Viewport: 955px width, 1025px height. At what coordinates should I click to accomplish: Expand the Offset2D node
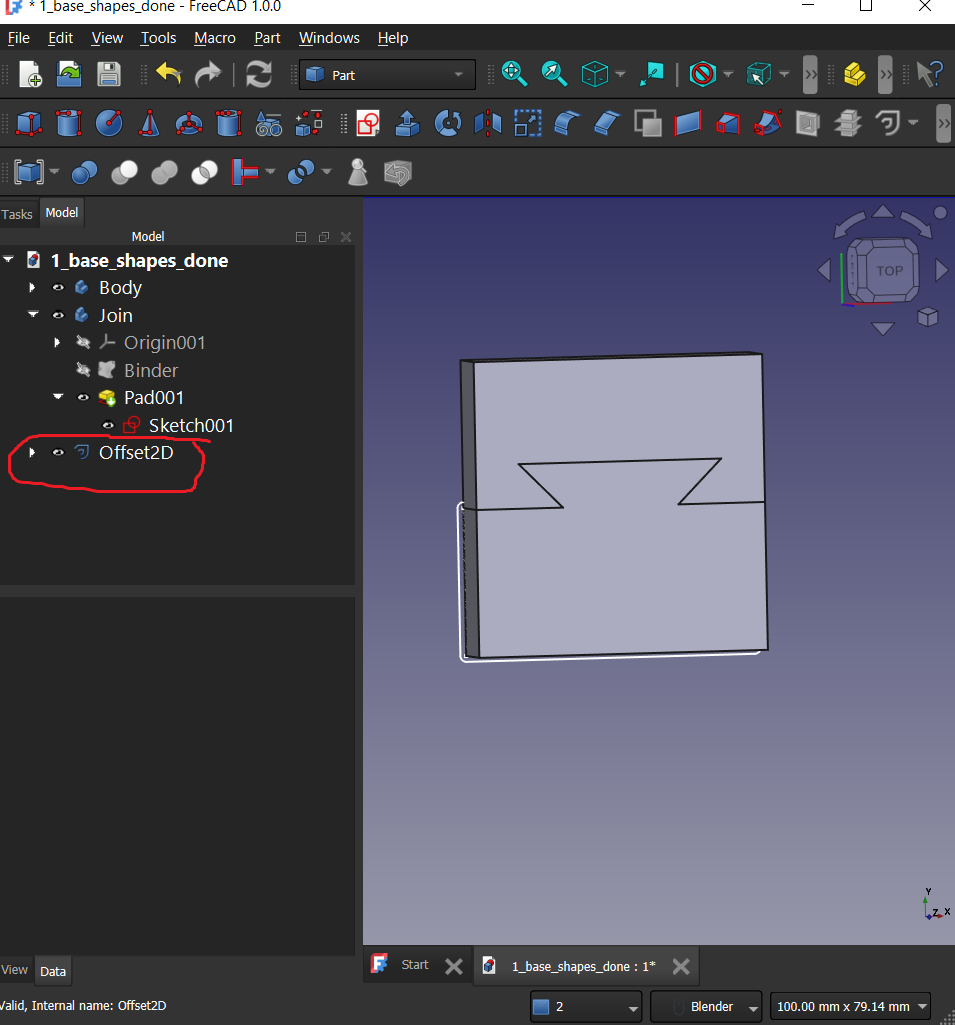click(32, 452)
